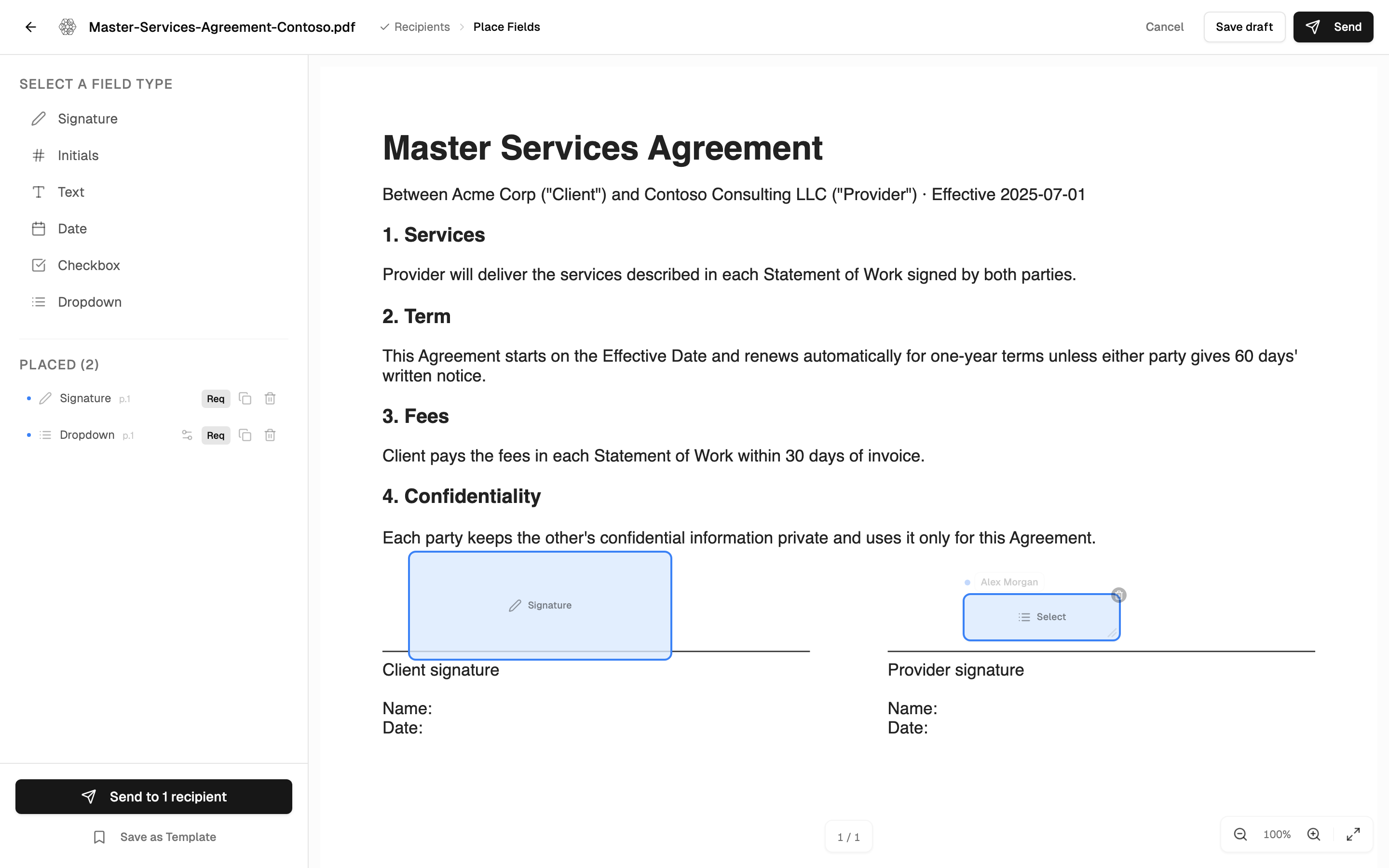Click the Send button in the header
Viewport: 1389px width, 868px height.
click(1334, 27)
